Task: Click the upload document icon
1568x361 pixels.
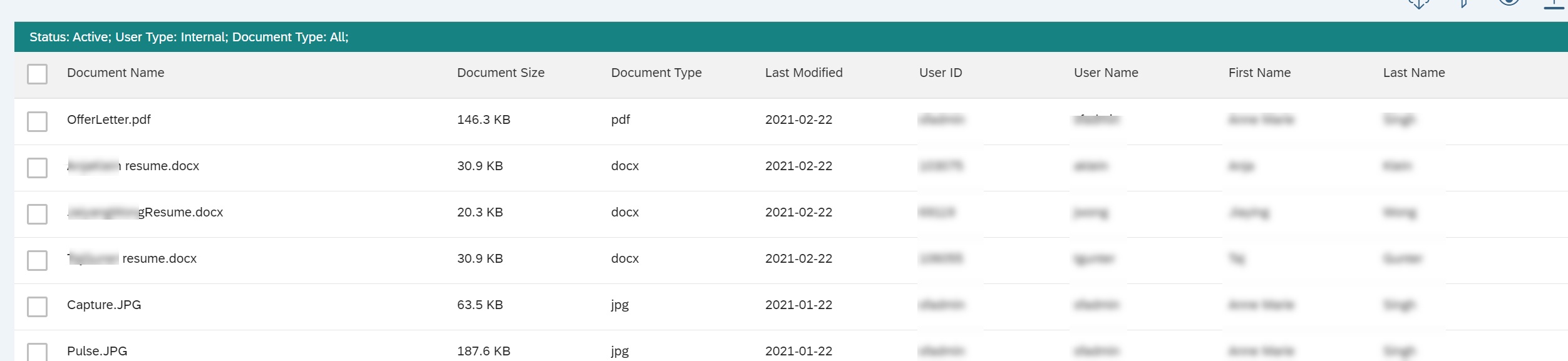Action: (x=1554, y=4)
